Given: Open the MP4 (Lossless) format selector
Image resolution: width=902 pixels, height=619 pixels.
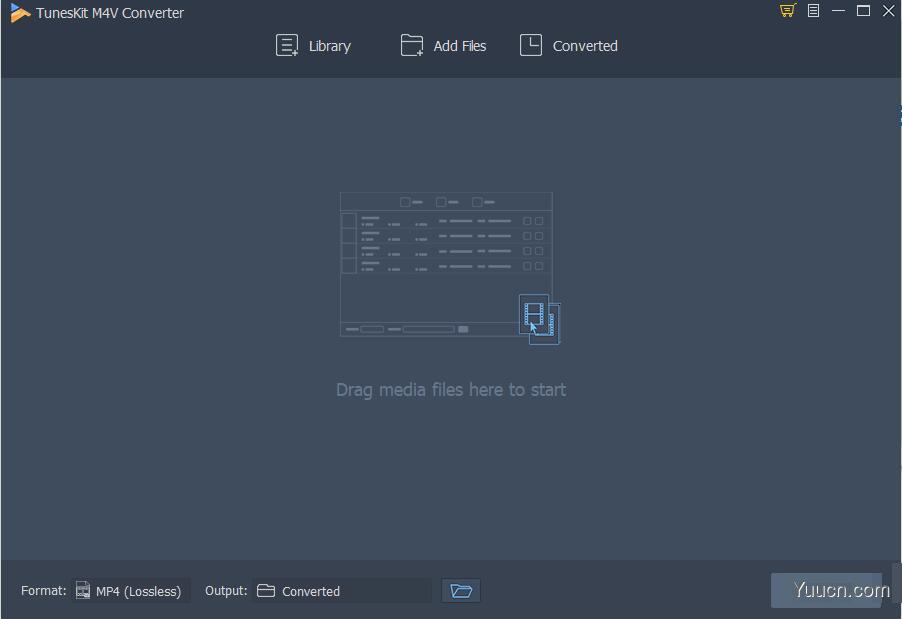Looking at the screenshot, I should pyautogui.click(x=138, y=591).
